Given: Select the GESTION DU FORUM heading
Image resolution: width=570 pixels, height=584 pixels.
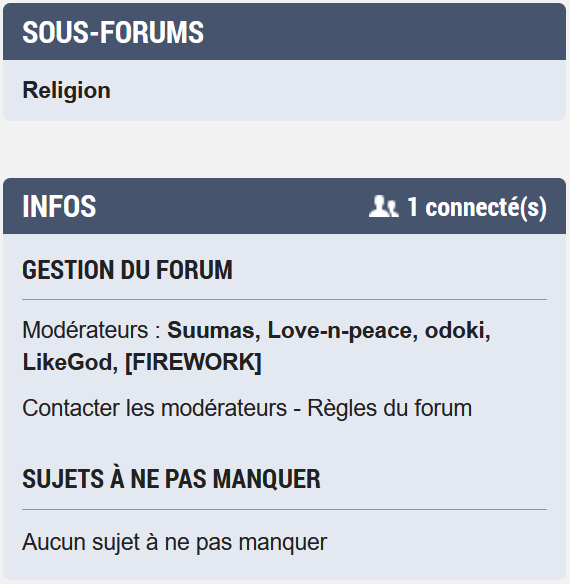Looking at the screenshot, I should click(127, 270).
